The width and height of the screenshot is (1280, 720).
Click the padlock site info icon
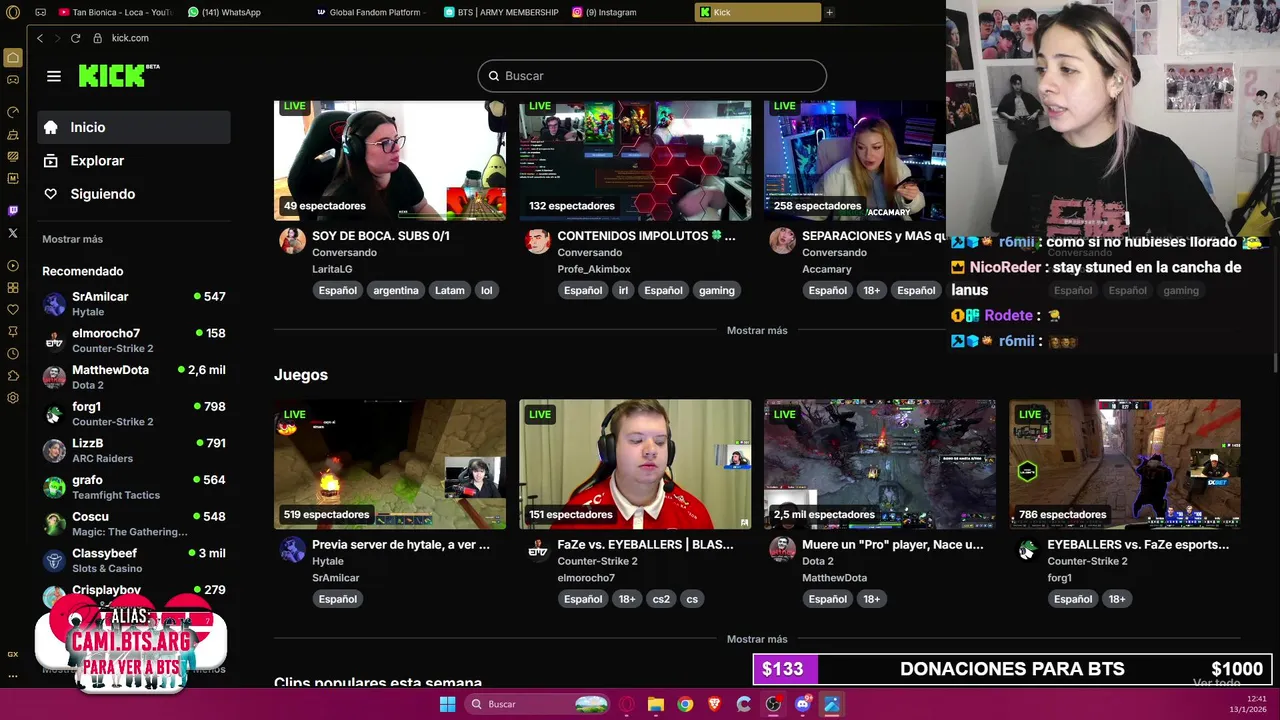97,38
